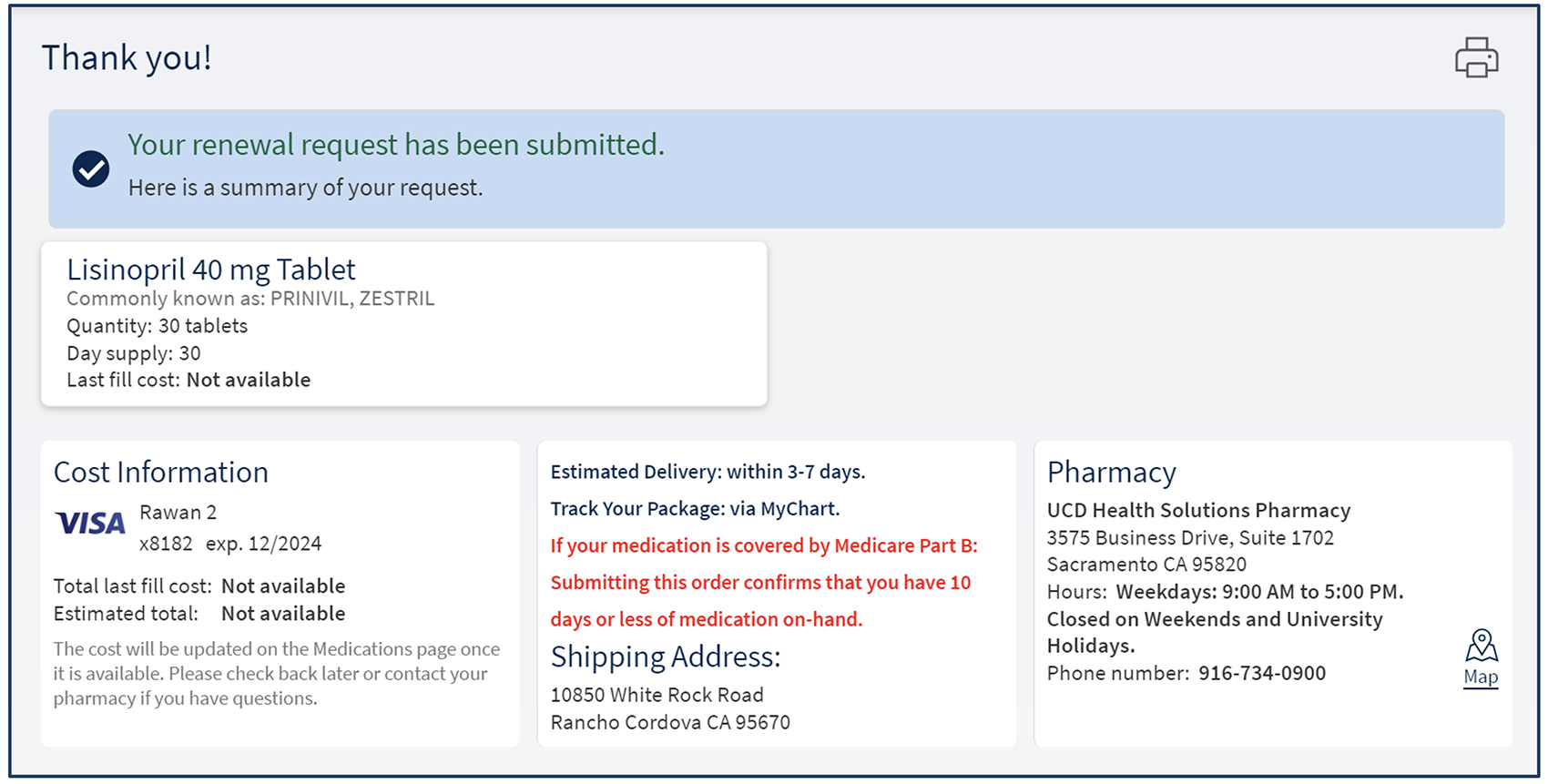Click the Estimated Delivery line
Image resolution: width=1548 pixels, height=784 pixels.
click(708, 473)
